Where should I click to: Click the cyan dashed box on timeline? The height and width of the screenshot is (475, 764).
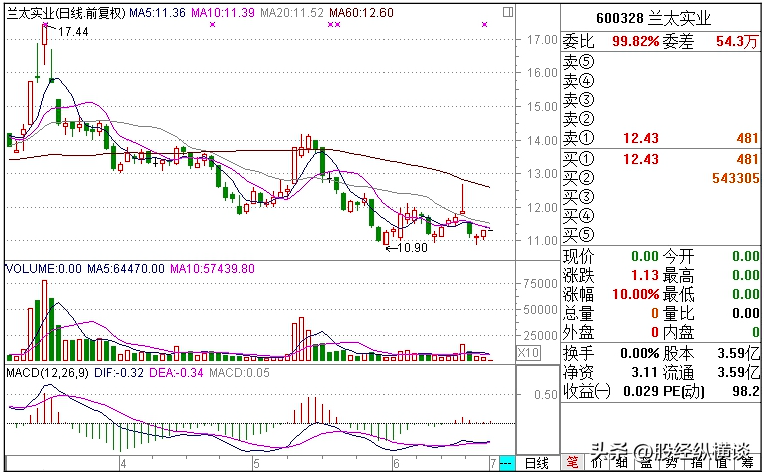[506, 464]
